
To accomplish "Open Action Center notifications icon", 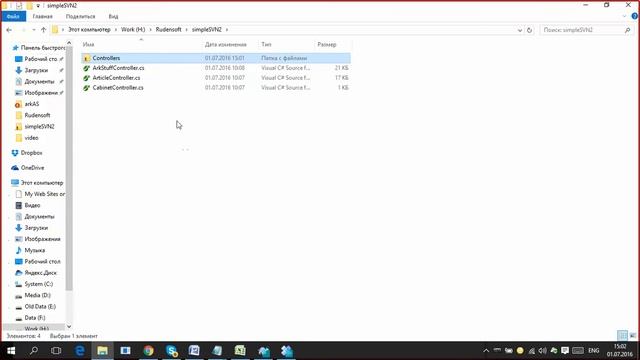I will click(565, 351).
